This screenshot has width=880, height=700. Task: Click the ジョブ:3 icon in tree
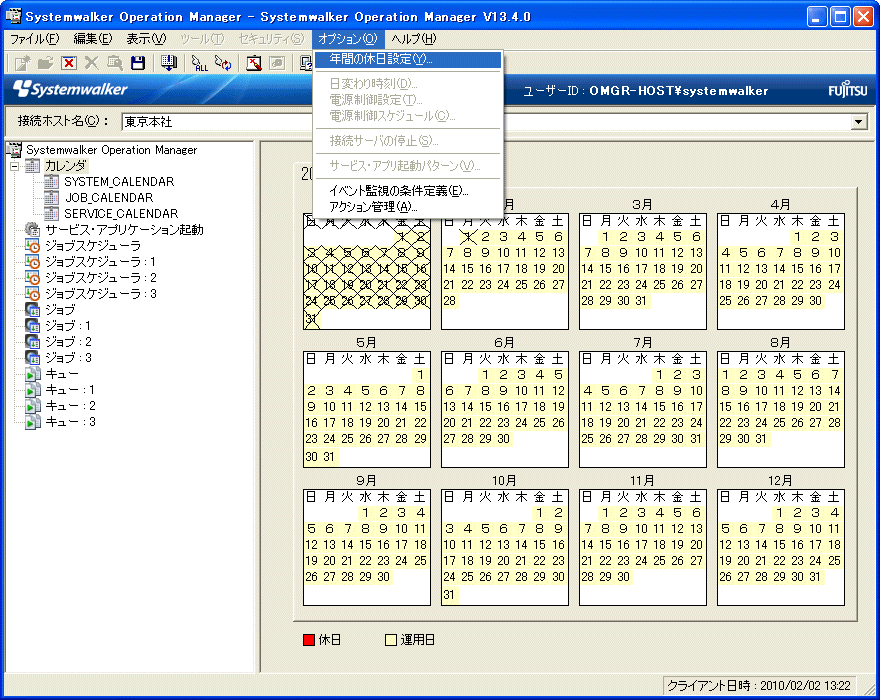coord(33,358)
